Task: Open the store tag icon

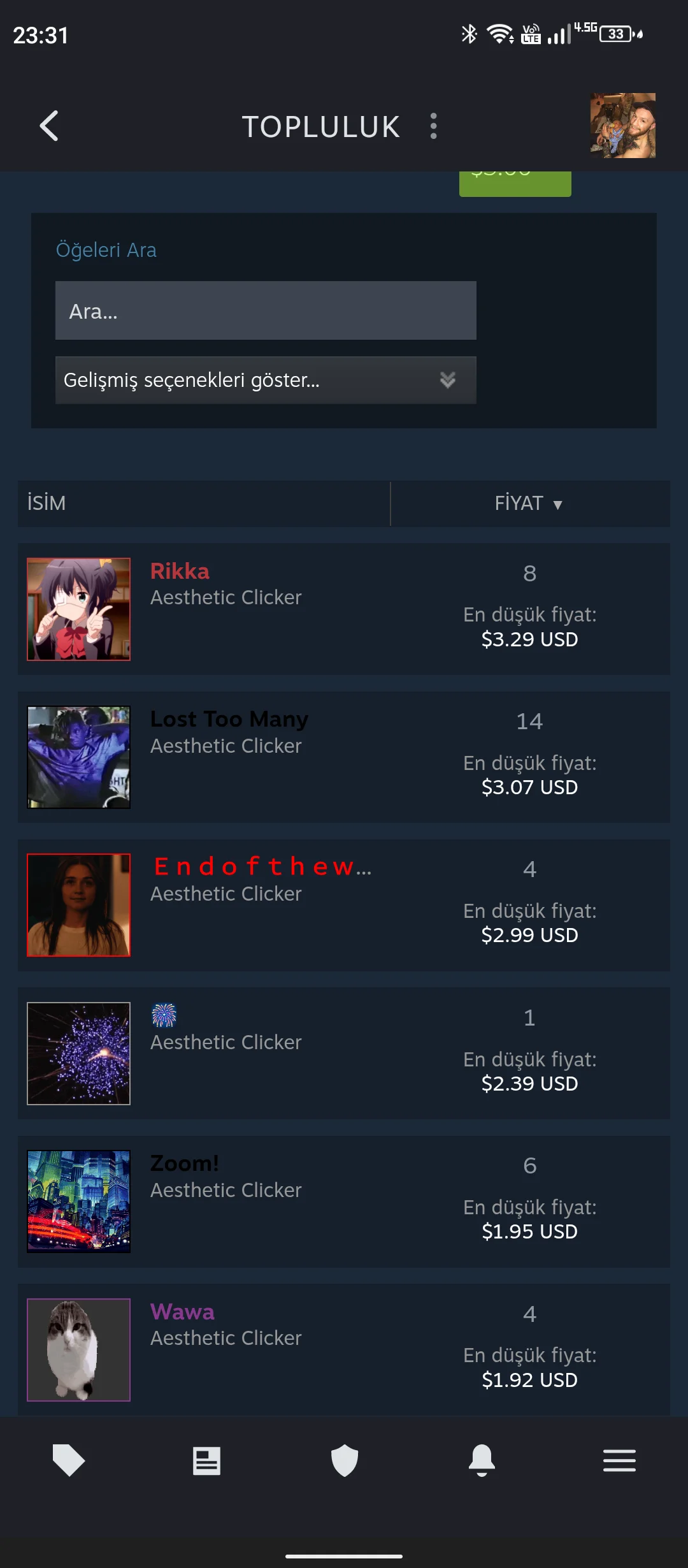Action: coord(69,1460)
